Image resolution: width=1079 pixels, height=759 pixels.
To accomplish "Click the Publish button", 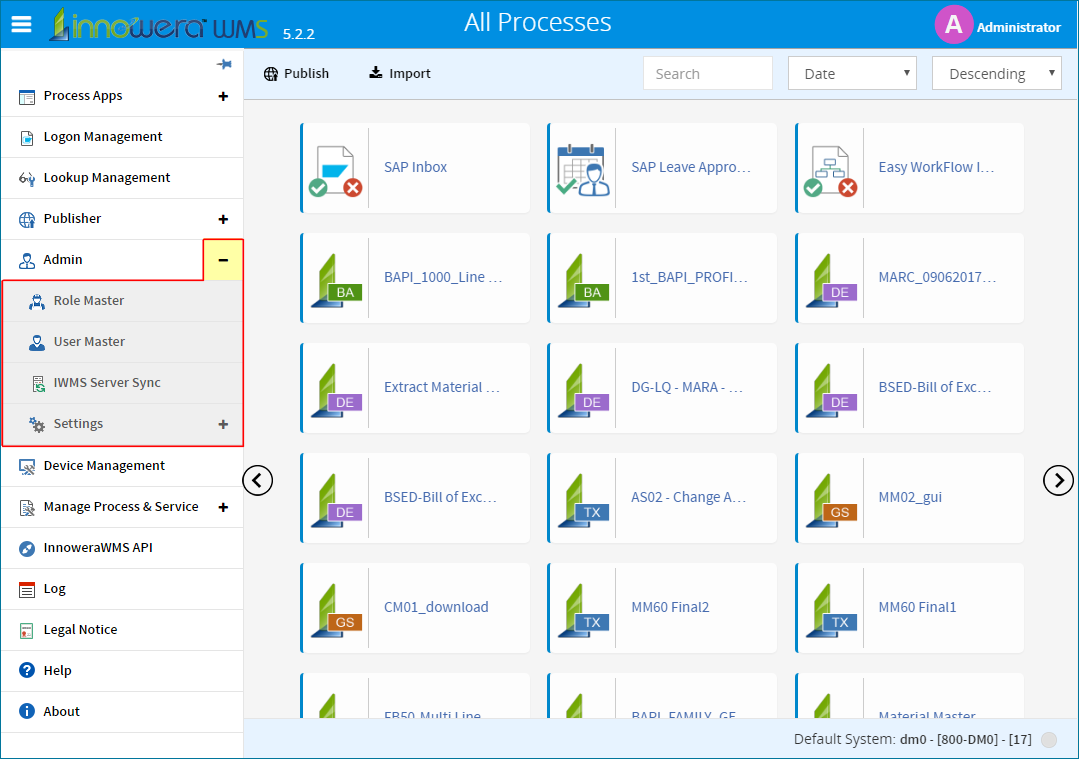I will [297, 74].
